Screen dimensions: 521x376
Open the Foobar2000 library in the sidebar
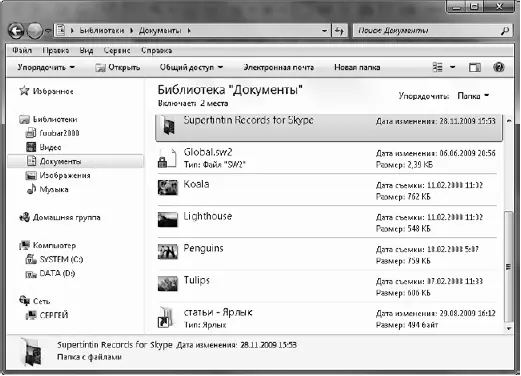[x=59, y=133]
